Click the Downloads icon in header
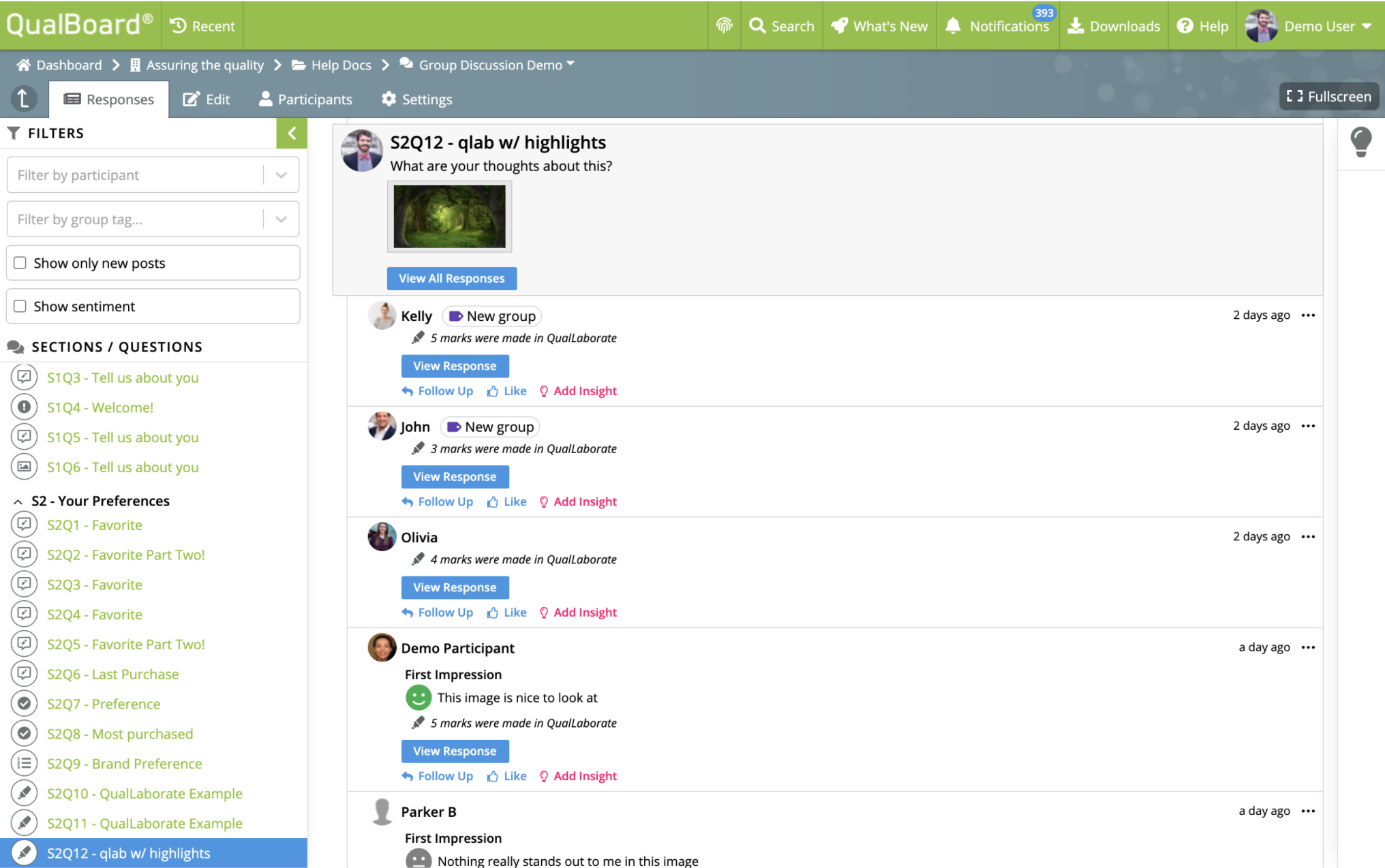1385x868 pixels. pos(1075,26)
